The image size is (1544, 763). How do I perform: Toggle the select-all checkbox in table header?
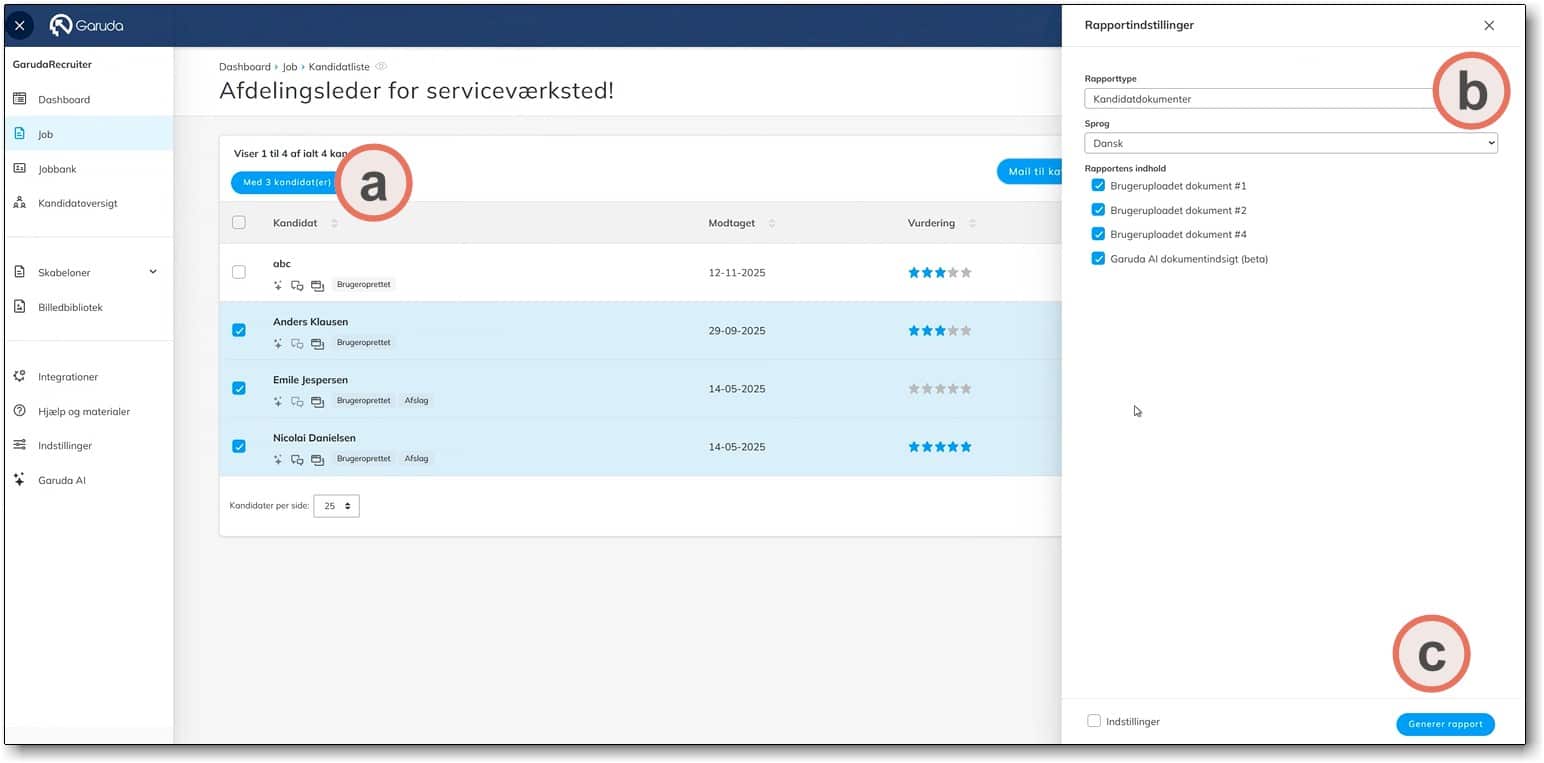(239, 222)
